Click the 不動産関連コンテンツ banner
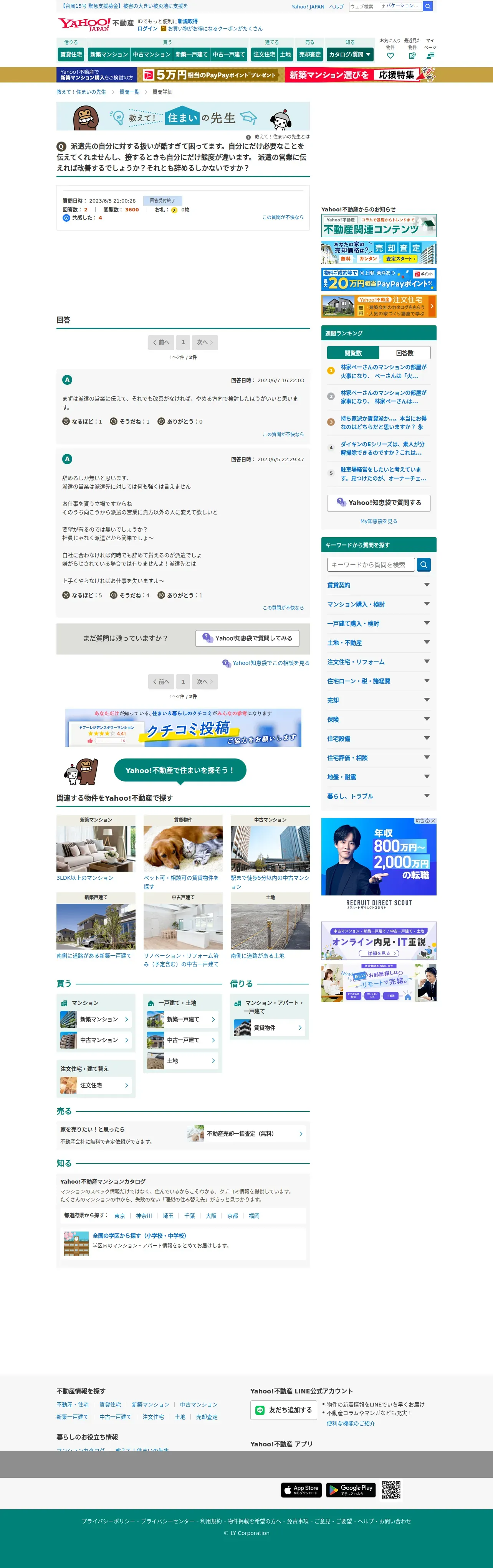The height and width of the screenshot is (1568, 493). 379,226
